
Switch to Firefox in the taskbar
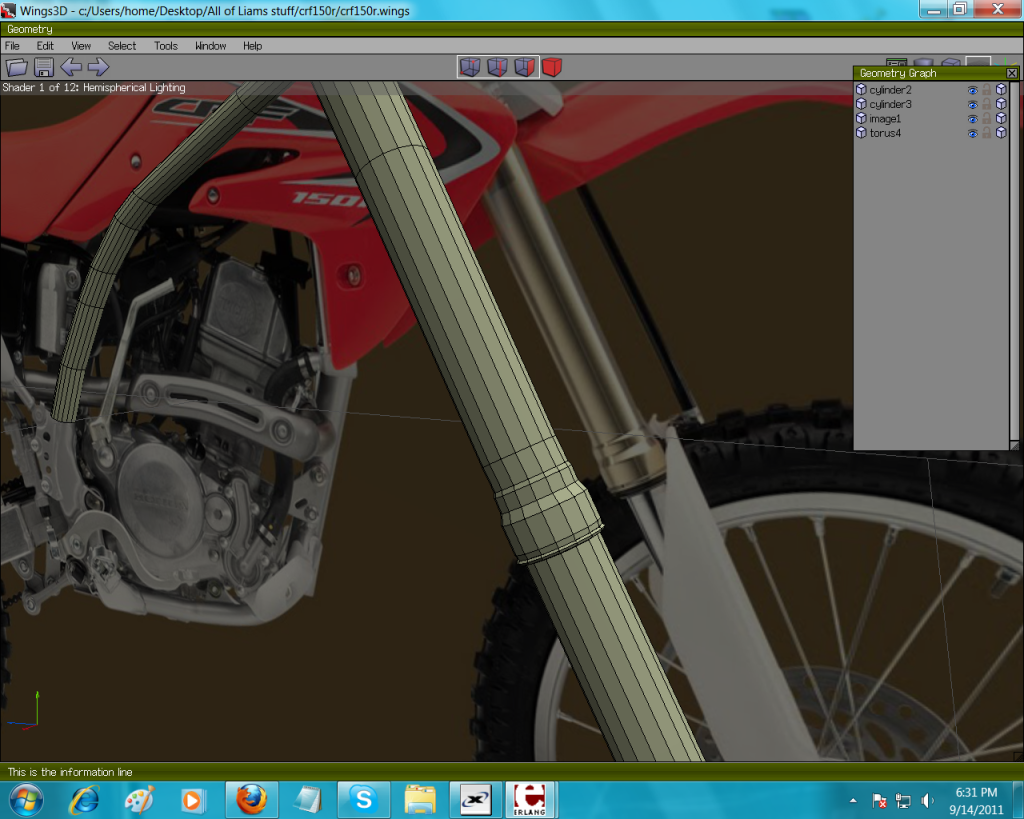[x=251, y=799]
